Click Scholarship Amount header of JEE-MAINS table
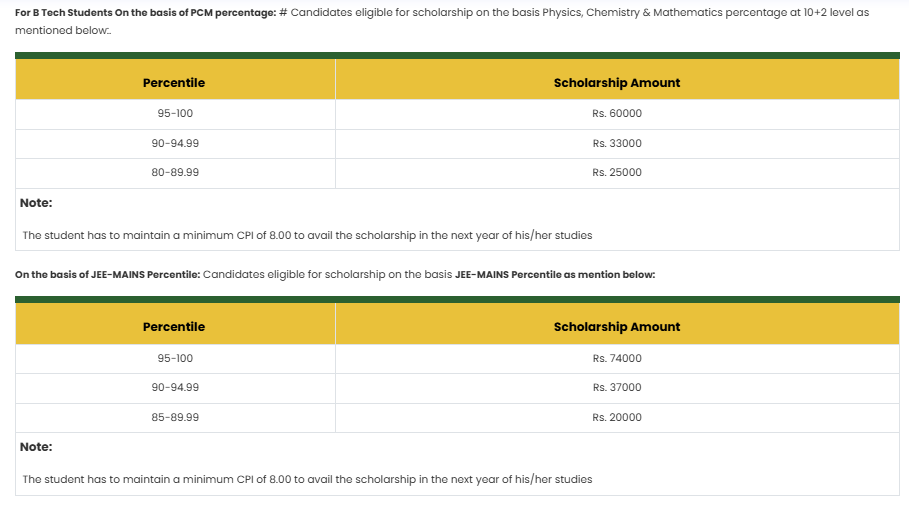This screenshot has height=507, width=909. tap(616, 327)
